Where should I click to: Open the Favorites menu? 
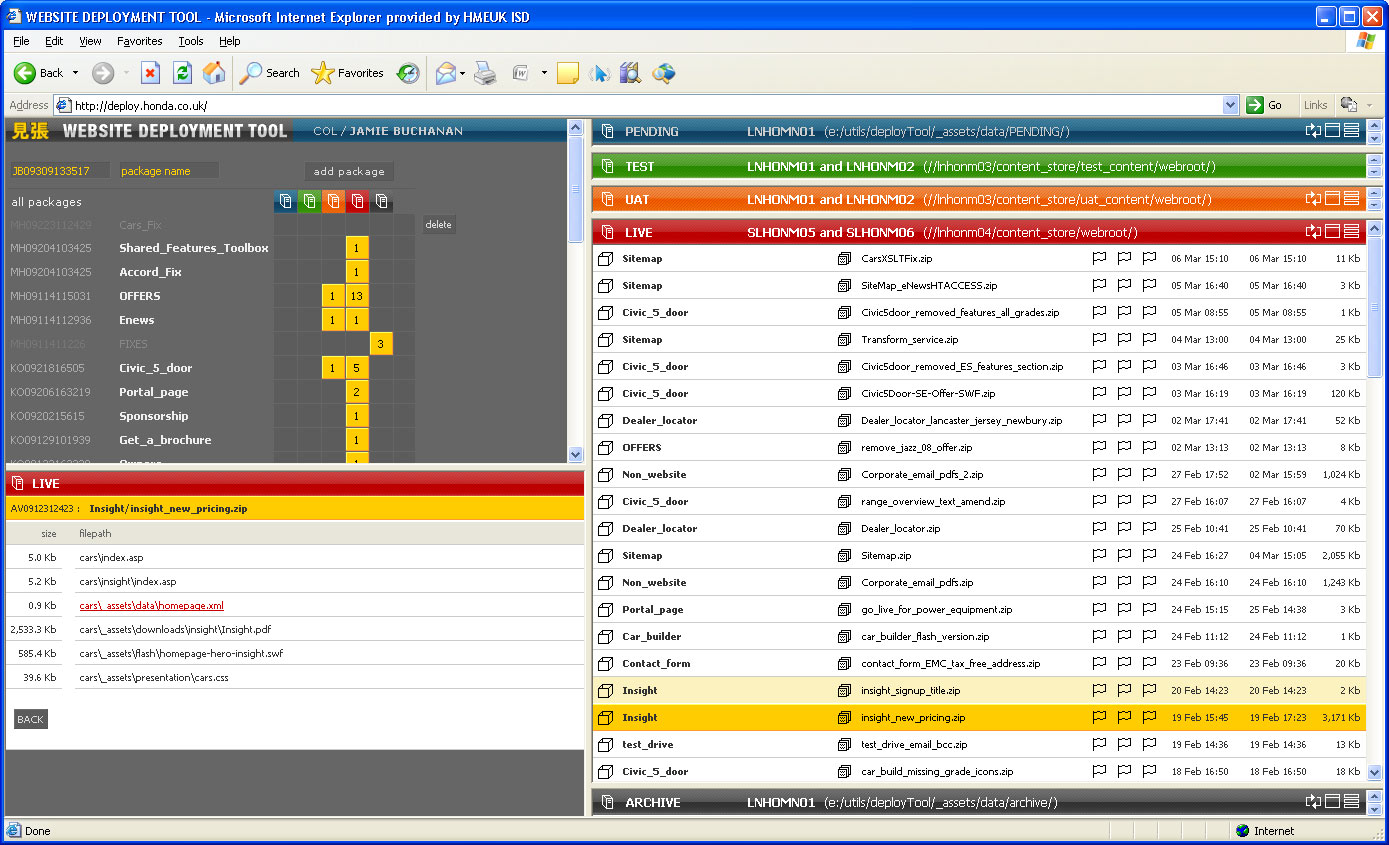[139, 41]
